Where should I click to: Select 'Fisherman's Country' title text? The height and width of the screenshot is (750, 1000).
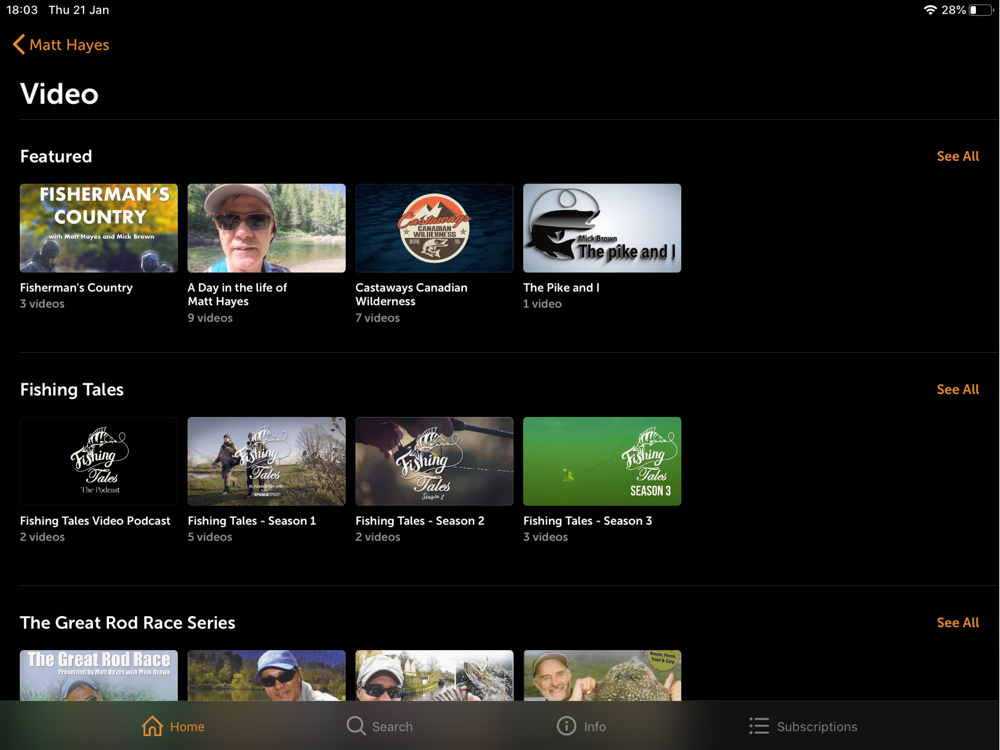tap(76, 288)
